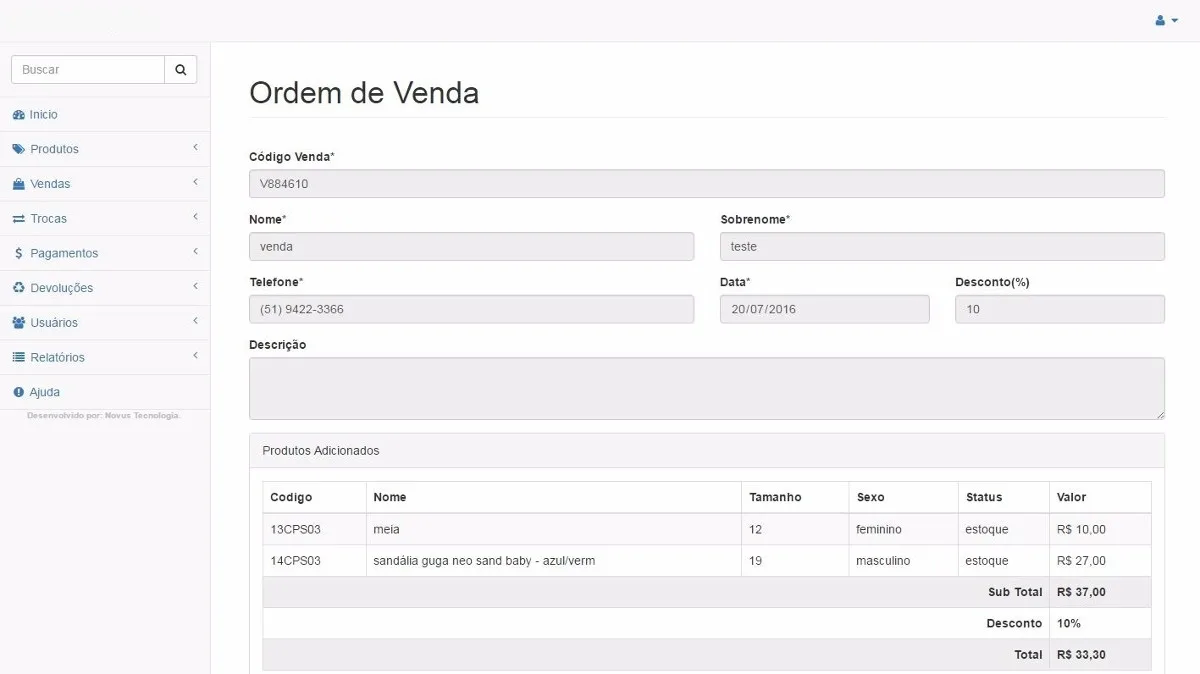The width and height of the screenshot is (1200, 674).
Task: Expand the Vendas submenu chevron
Action: [195, 182]
